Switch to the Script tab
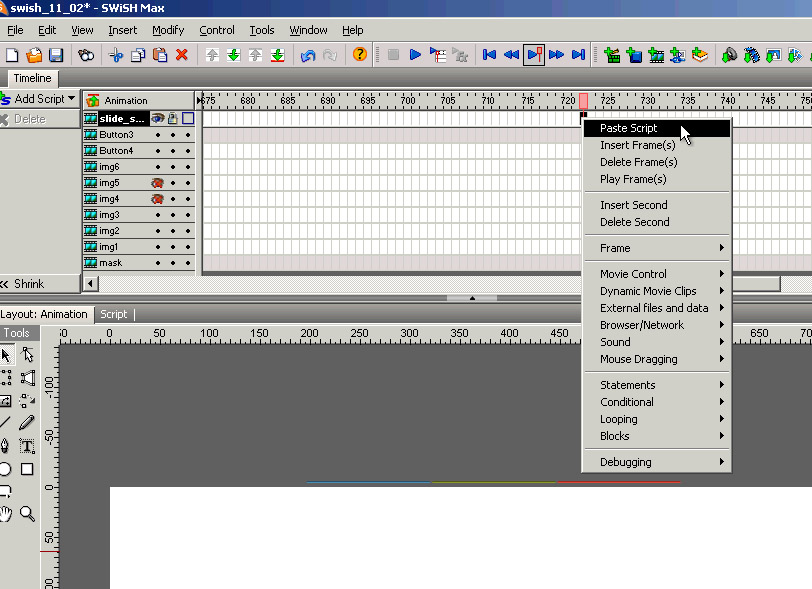Screen dimensions: 812x589 [114, 314]
